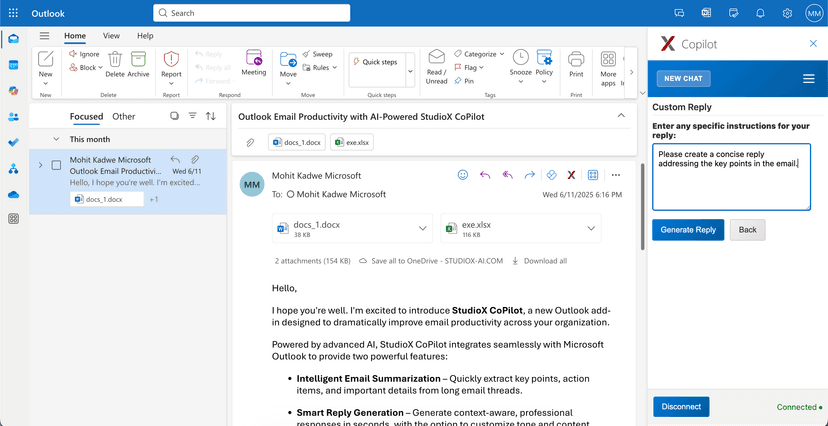Viewport: 828px width, 426px height.
Task: Expand the exe.xlsx attachment menu chevron
Action: click(x=591, y=229)
